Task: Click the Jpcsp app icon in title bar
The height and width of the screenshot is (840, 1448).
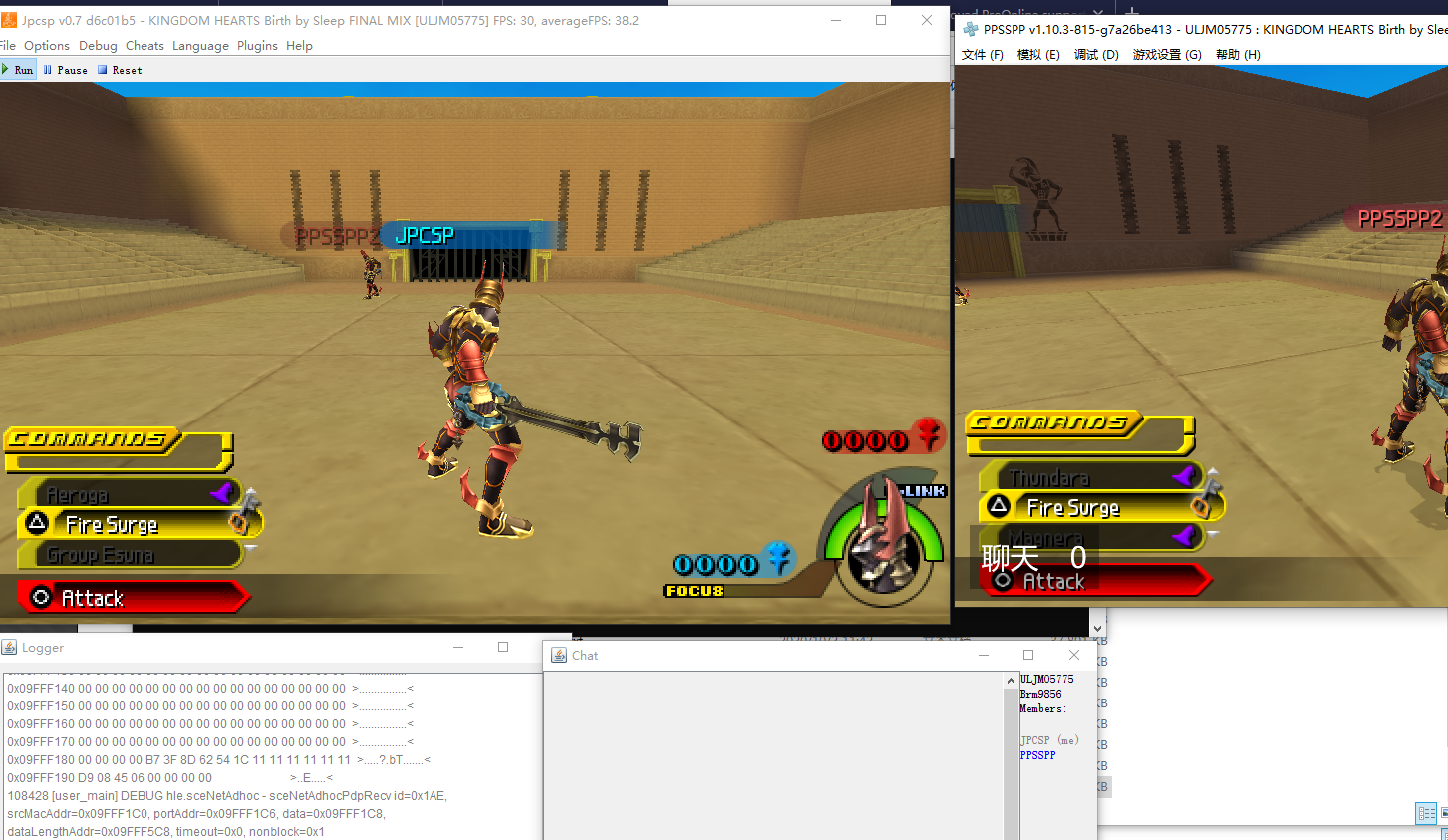Action: 9,20
